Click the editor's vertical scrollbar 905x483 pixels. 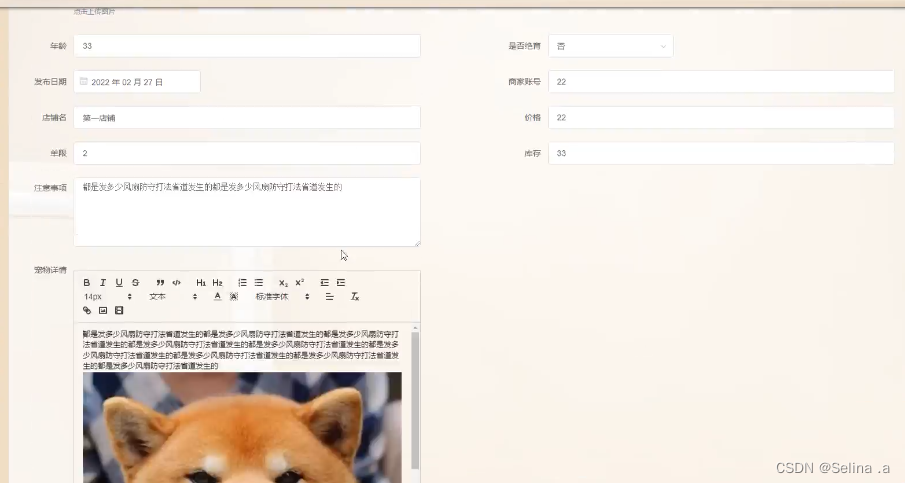[415, 398]
